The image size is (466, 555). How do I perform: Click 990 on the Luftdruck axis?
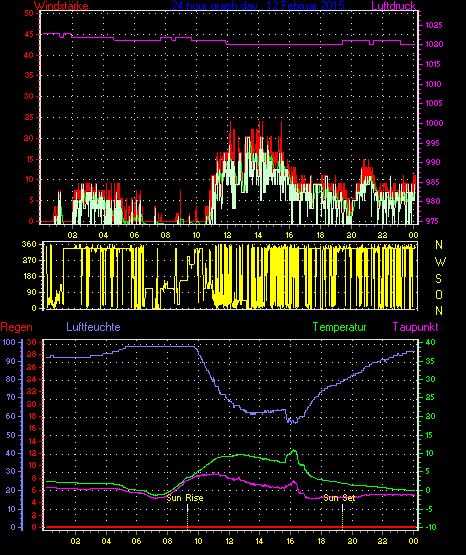point(434,162)
